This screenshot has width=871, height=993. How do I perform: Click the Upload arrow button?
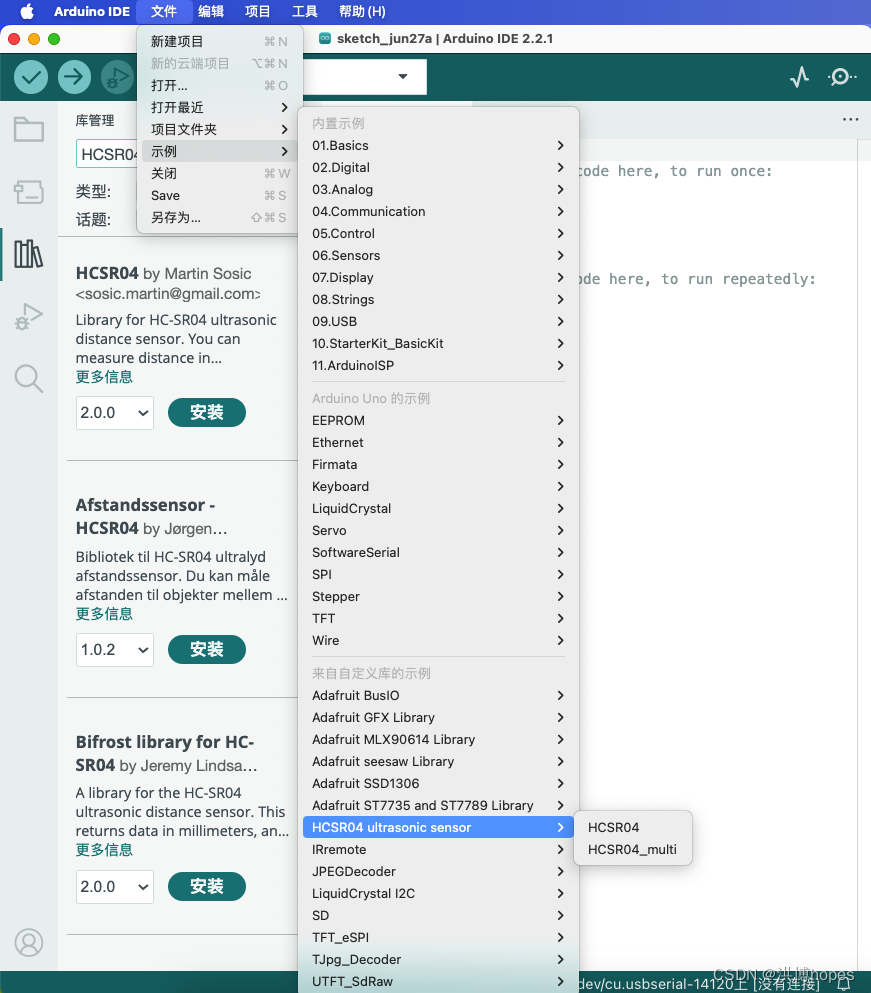tap(74, 77)
